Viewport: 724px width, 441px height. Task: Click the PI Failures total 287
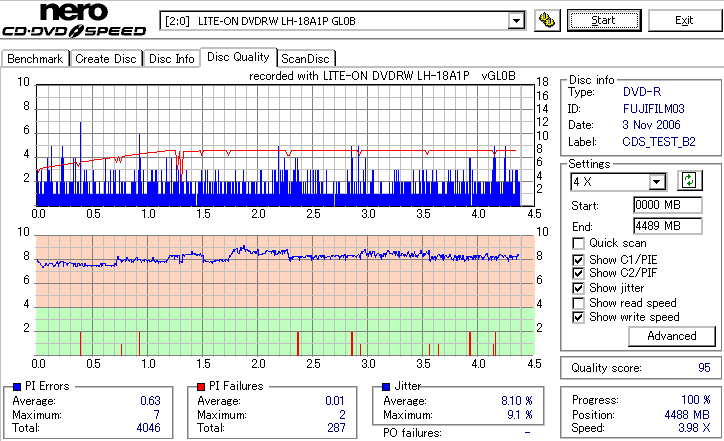pyautogui.click(x=336, y=428)
